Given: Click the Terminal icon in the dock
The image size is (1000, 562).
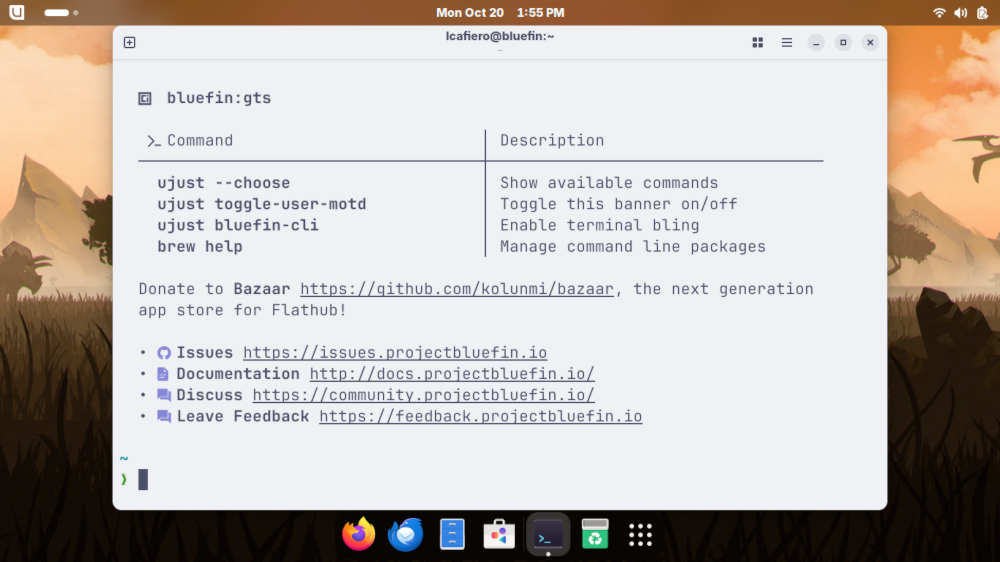Looking at the screenshot, I should [547, 535].
